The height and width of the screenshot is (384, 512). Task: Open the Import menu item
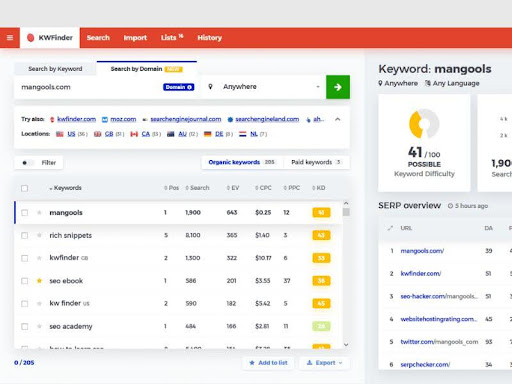point(135,38)
